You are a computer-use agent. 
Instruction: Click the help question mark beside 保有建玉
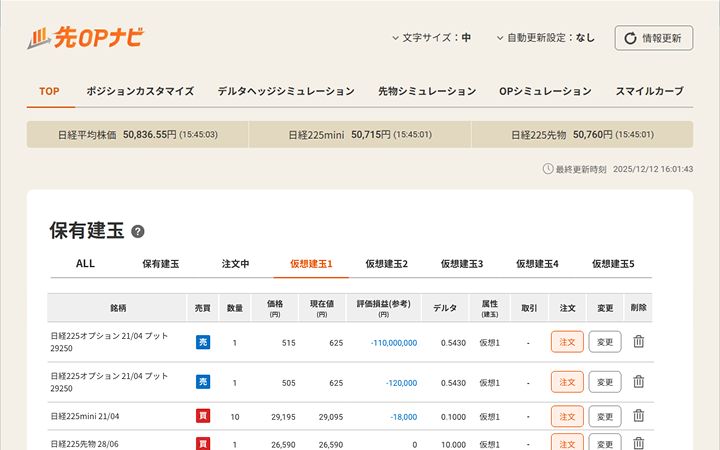tap(138, 232)
